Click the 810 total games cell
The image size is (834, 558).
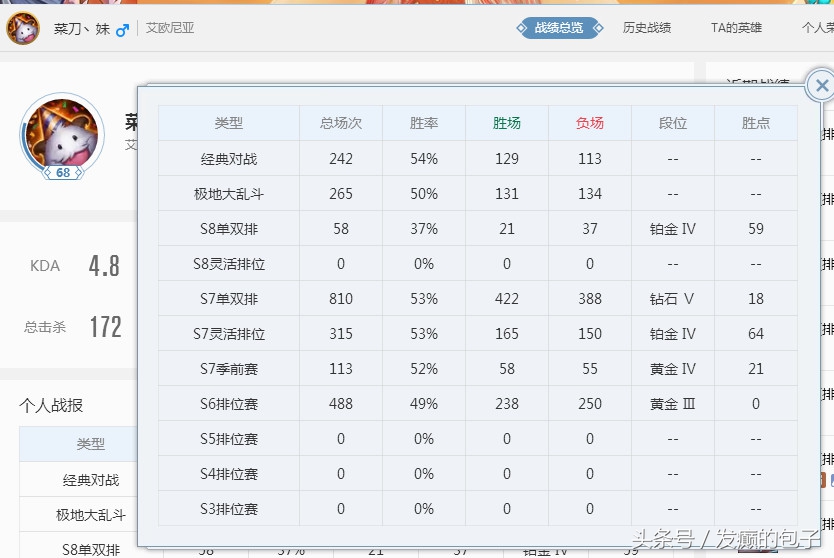(x=341, y=298)
